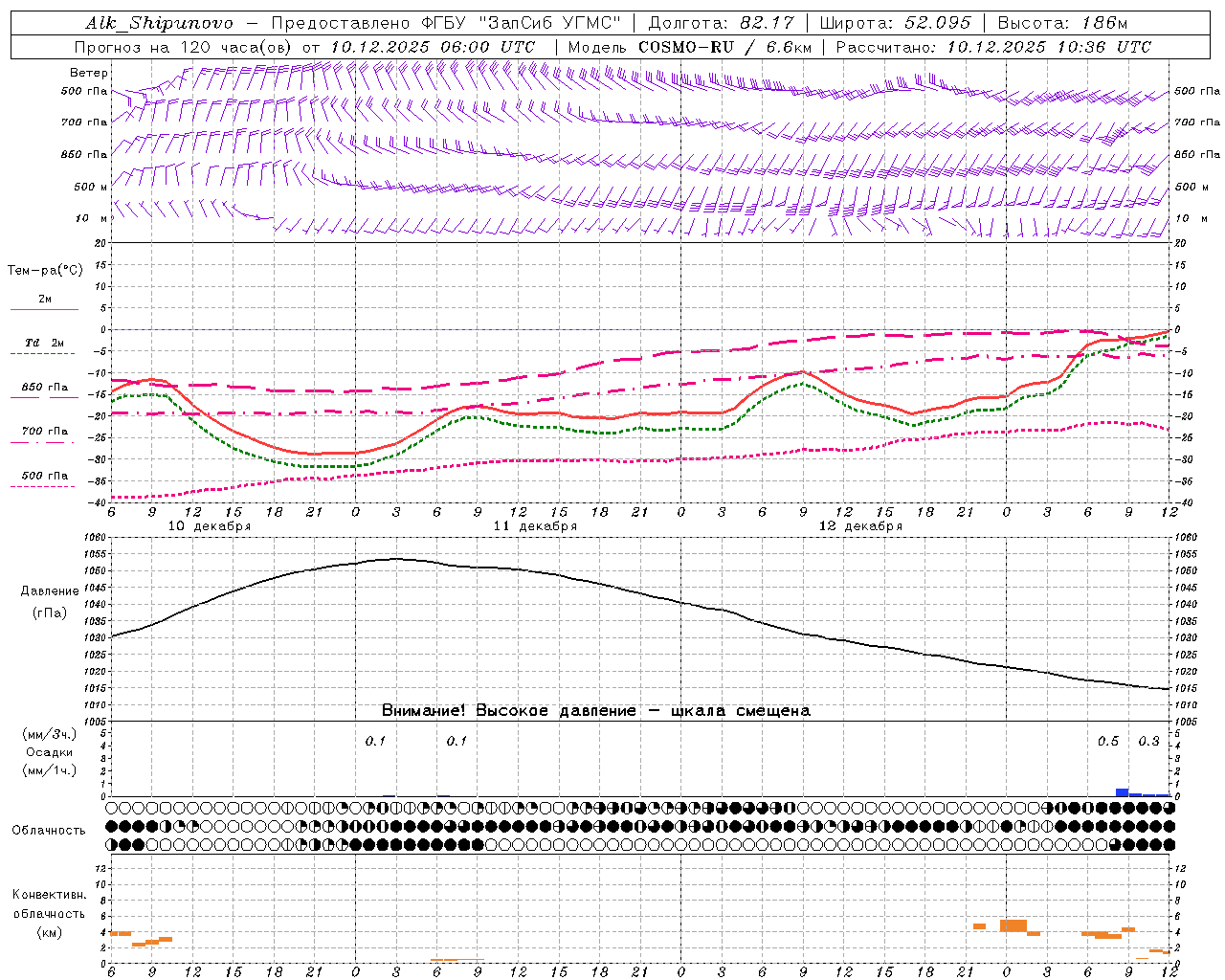Click the 'Ветер' wind panel label

point(89,73)
